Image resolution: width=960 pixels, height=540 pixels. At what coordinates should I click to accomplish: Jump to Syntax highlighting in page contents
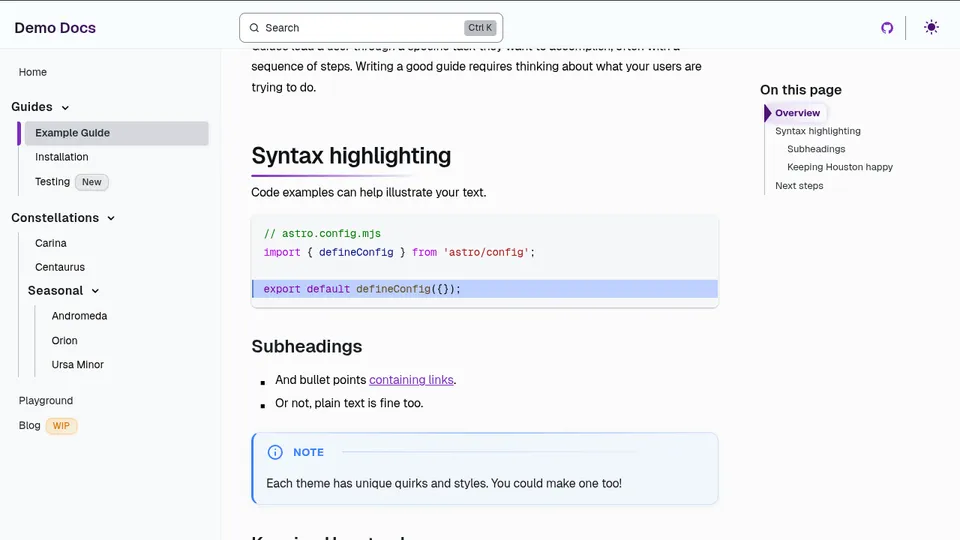click(817, 131)
